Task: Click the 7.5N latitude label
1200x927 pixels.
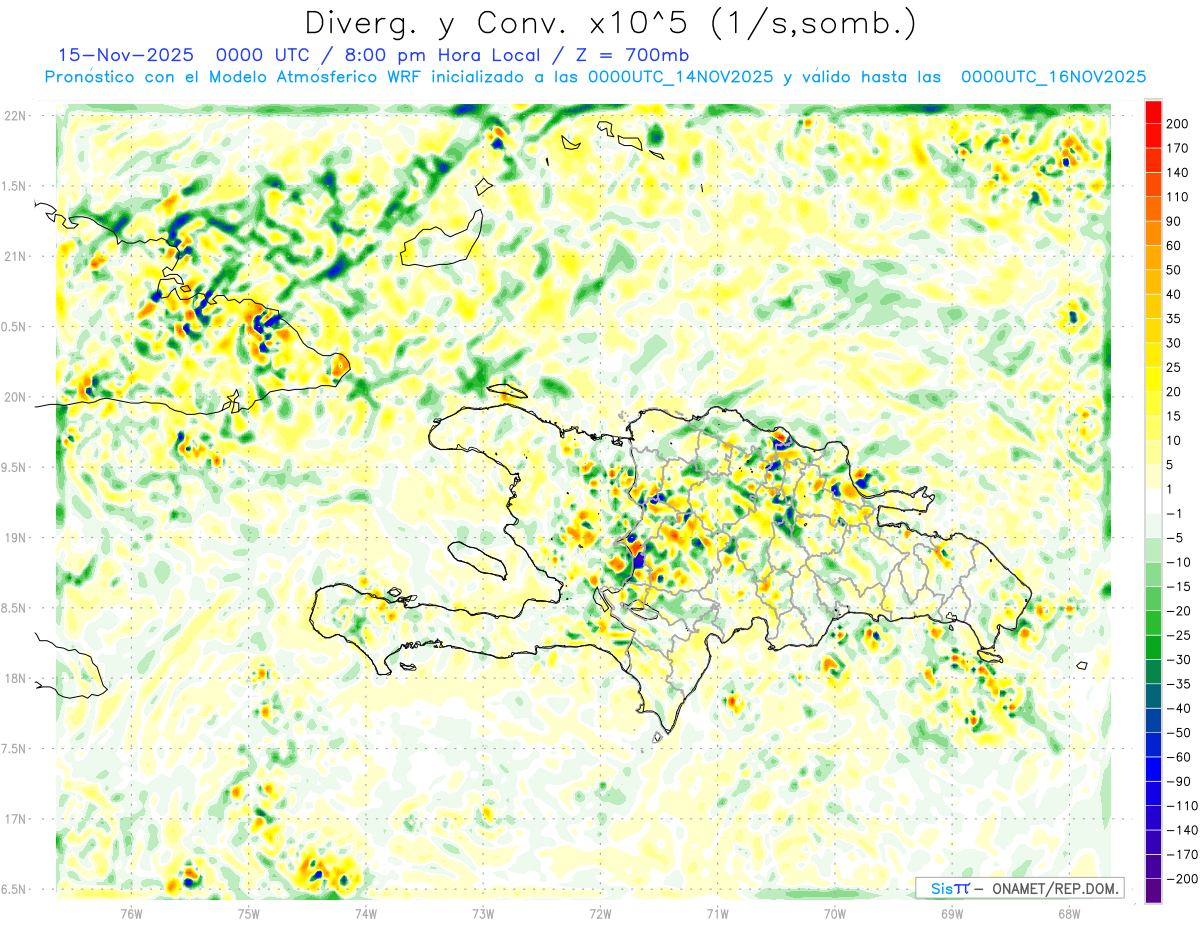Action: click(15, 749)
